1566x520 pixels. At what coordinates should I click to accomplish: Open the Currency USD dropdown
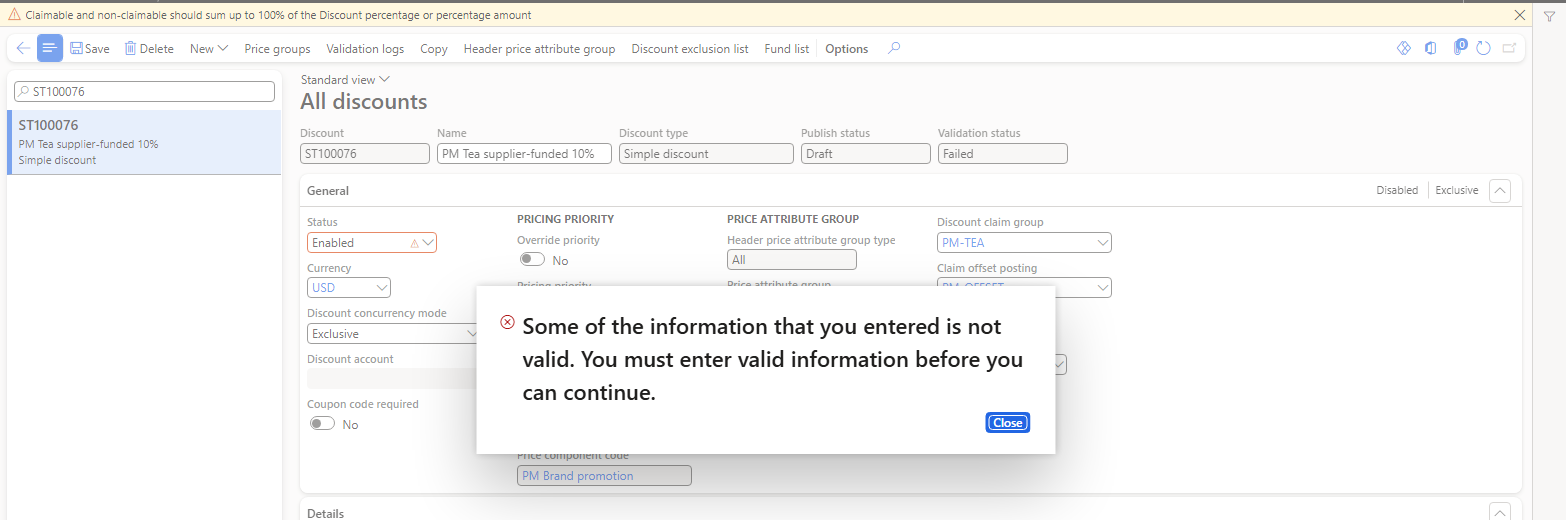(x=349, y=288)
